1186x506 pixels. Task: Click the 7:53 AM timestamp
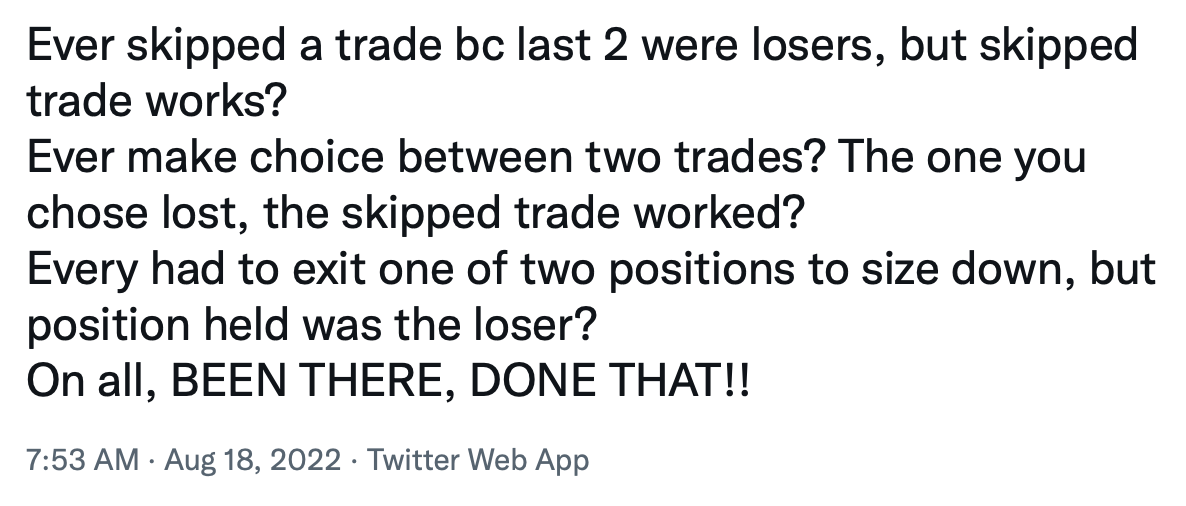[82, 460]
